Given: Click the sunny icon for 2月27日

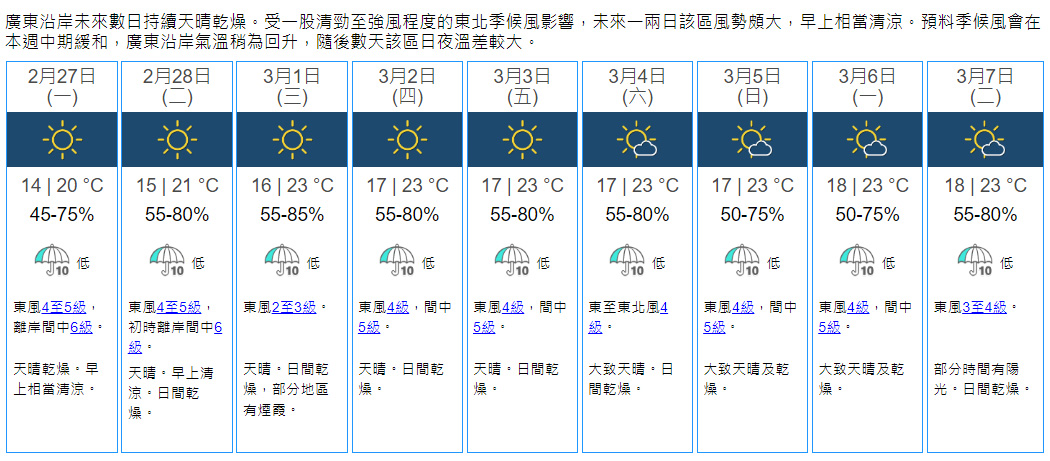Looking at the screenshot, I should 62,139.
